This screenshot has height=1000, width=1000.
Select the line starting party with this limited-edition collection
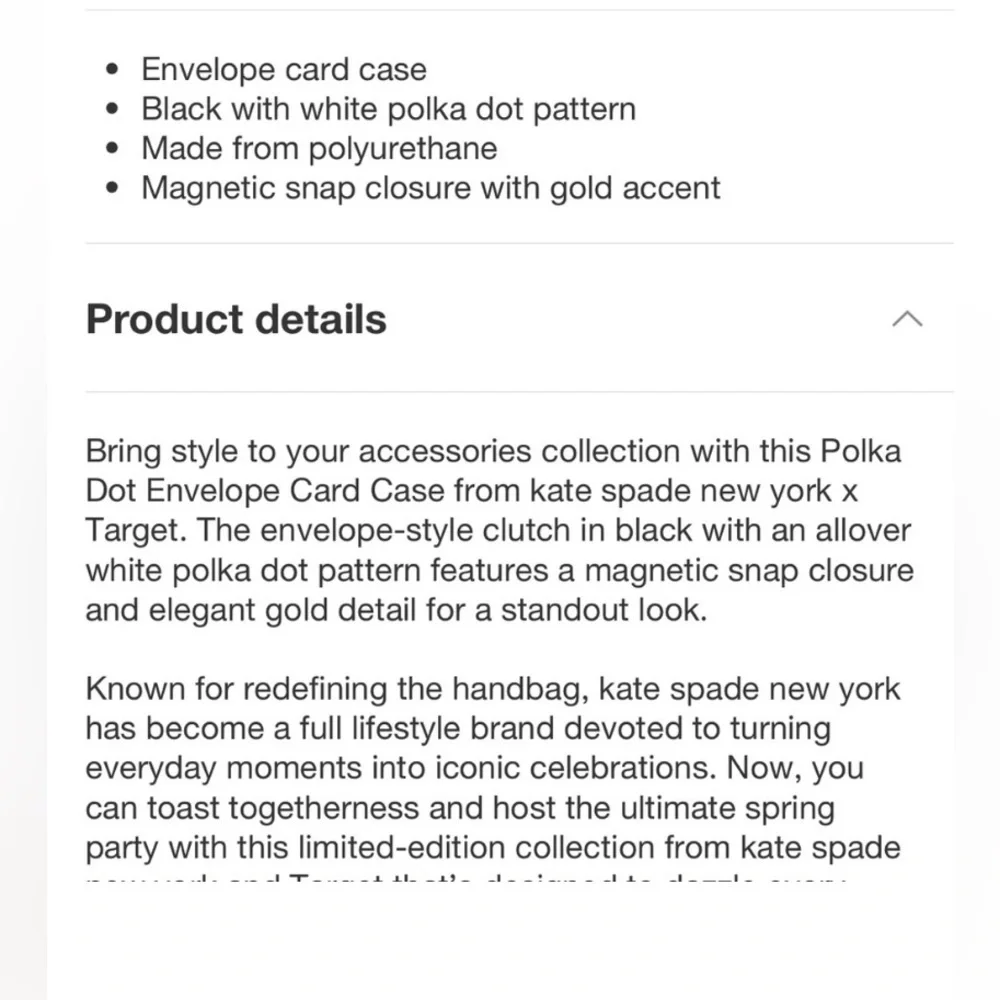pyautogui.click(x=493, y=848)
